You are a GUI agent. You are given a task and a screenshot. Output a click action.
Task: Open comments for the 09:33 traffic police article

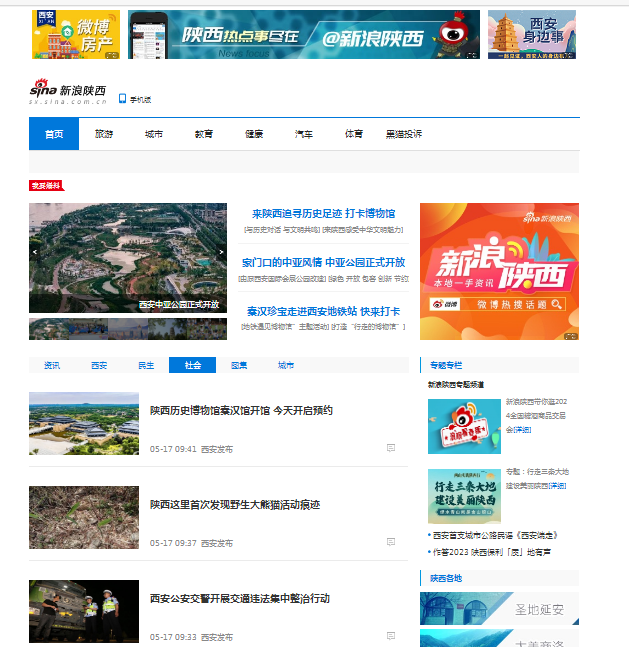pos(391,636)
